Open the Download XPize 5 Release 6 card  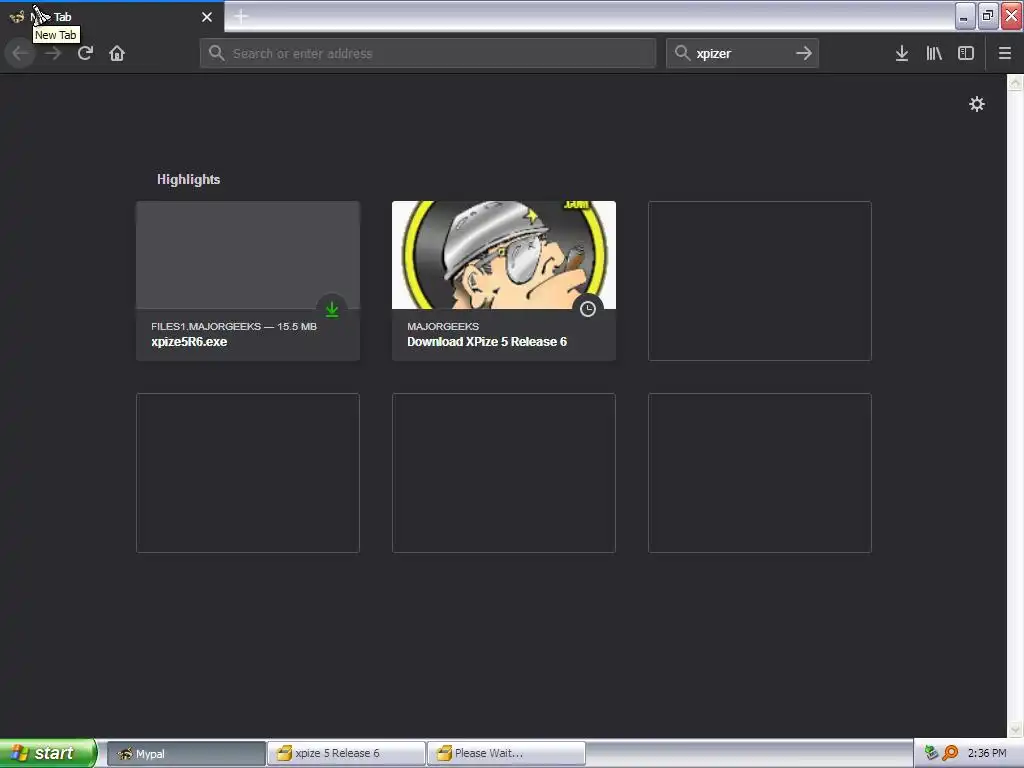pos(504,281)
